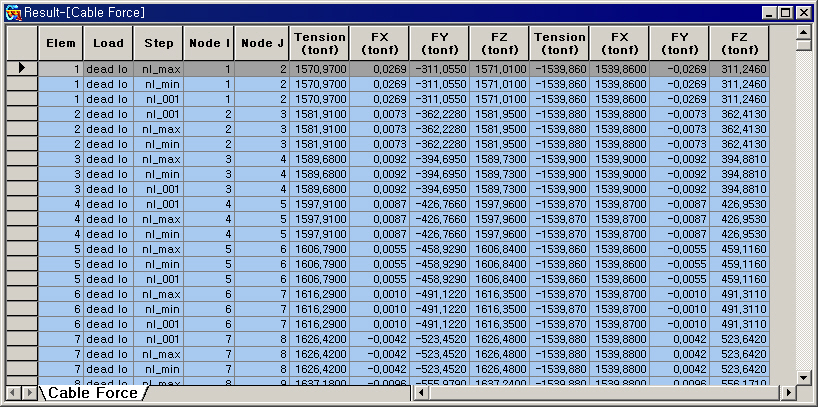Screen dimensions: 818x407
Task: Click the vertical scrollbar down arrow
Action: pyautogui.click(x=803, y=377)
